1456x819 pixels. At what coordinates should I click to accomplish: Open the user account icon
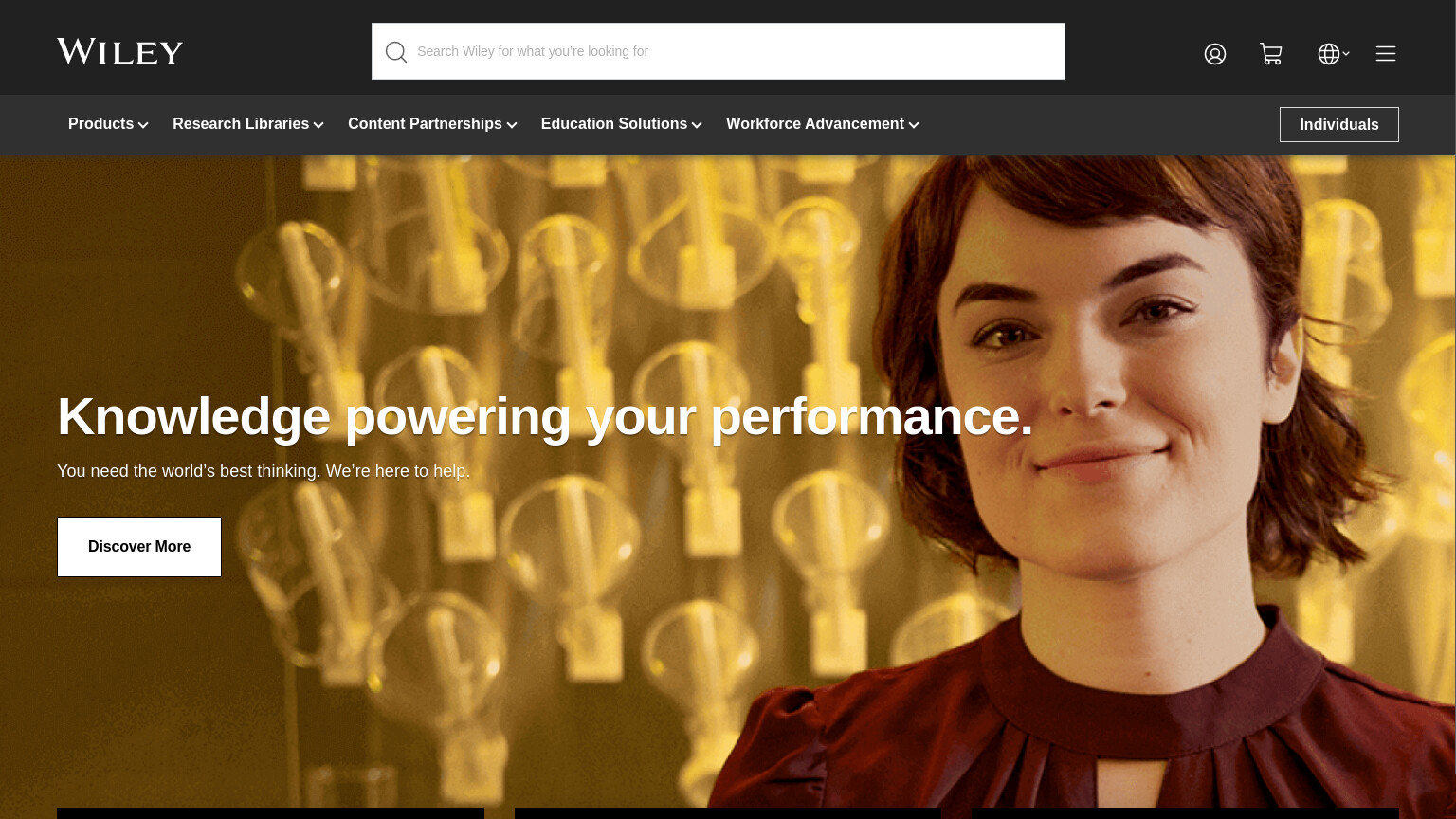[1215, 54]
